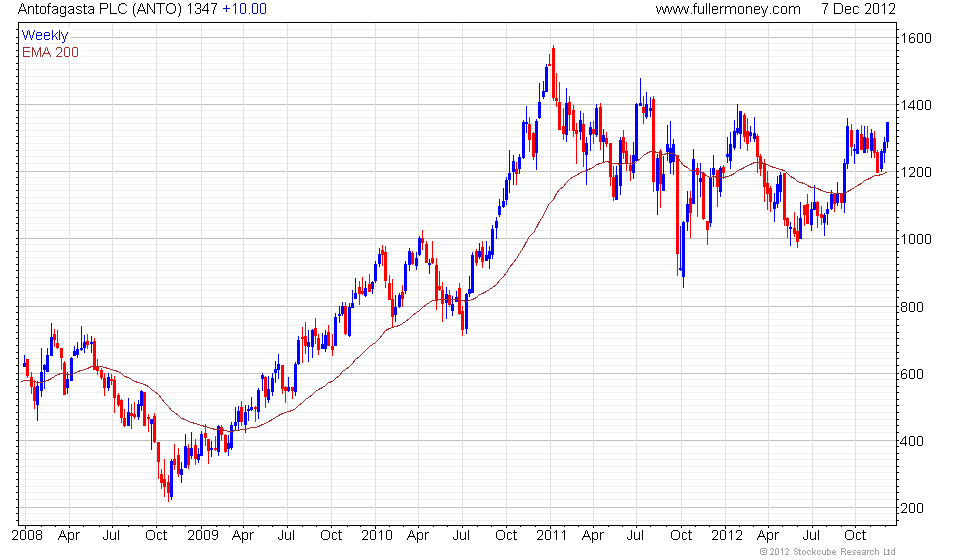Image resolution: width=980 pixels, height=560 pixels.
Task: Select the 200 price axis label
Action: 912,508
